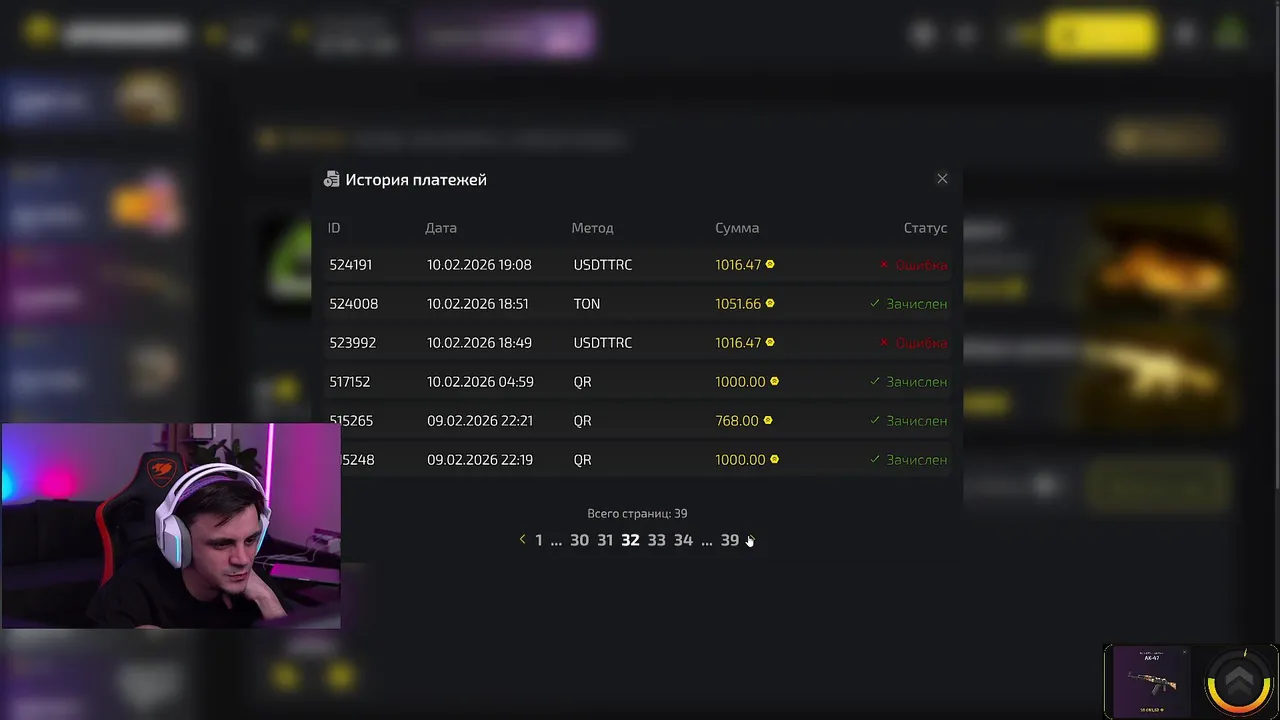1280x720 pixels.
Task: Click coin icon next to 768.00
Action: (768, 420)
